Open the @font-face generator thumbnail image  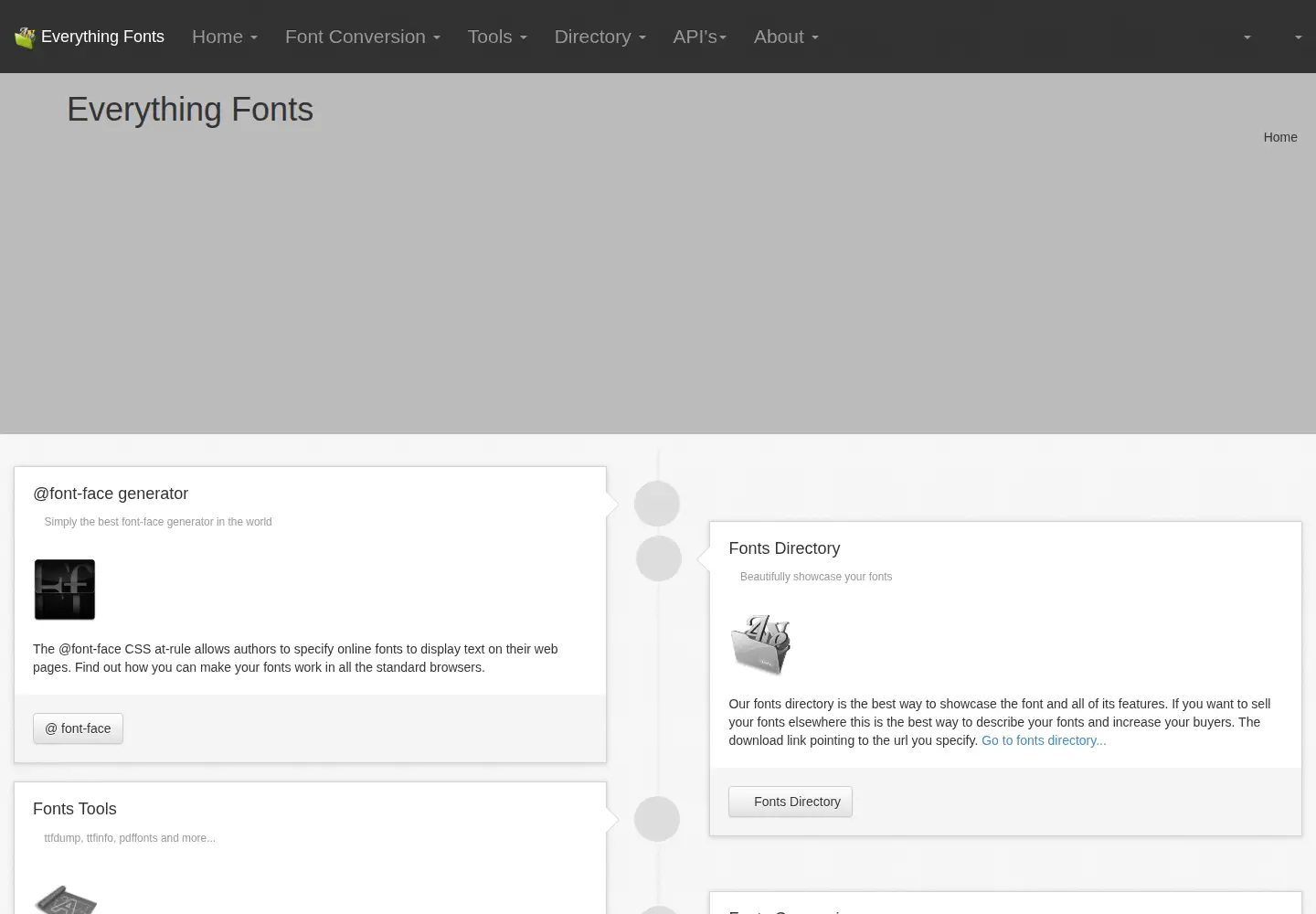(x=65, y=590)
